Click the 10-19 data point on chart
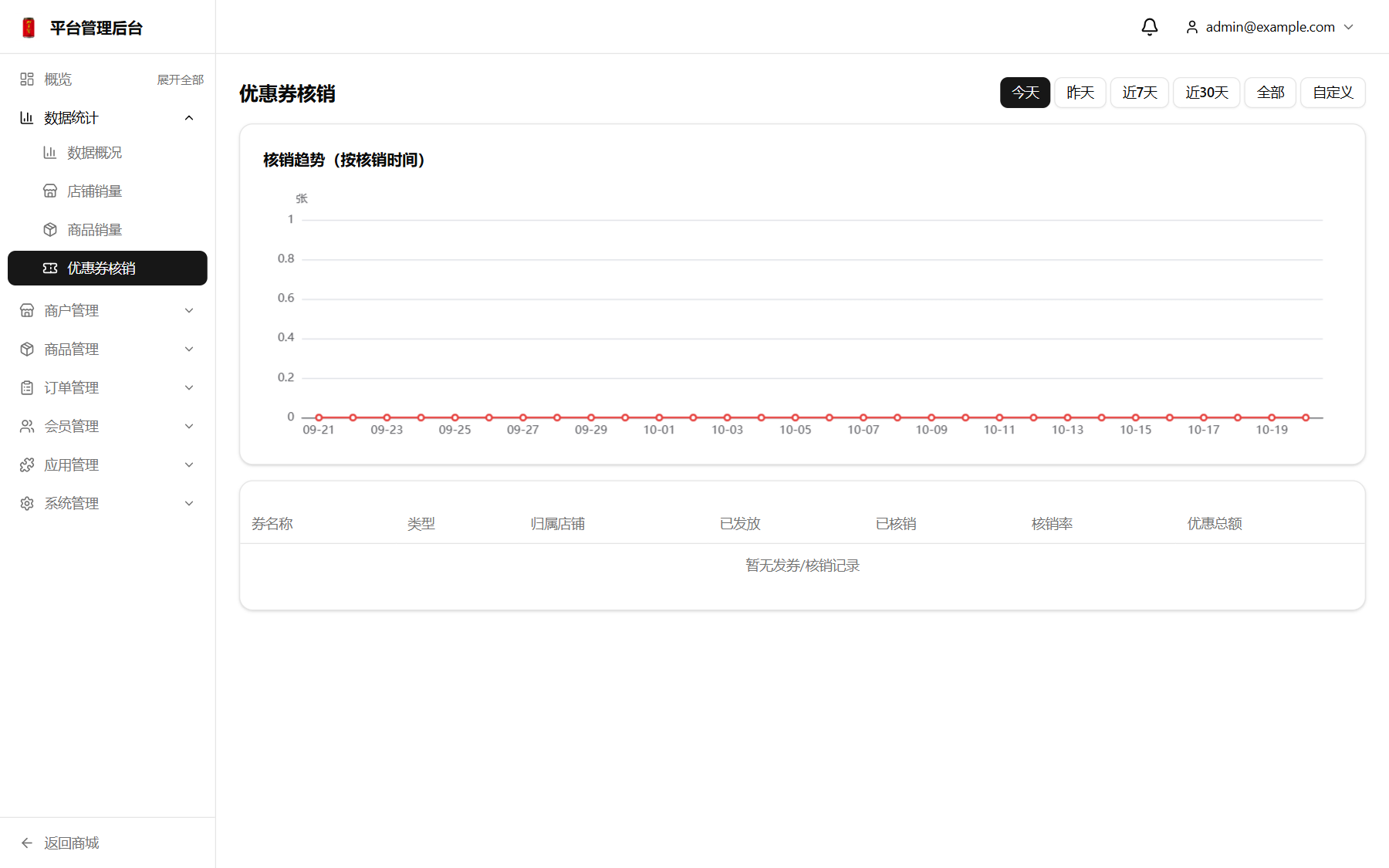Image resolution: width=1389 pixels, height=868 pixels. click(x=1272, y=417)
